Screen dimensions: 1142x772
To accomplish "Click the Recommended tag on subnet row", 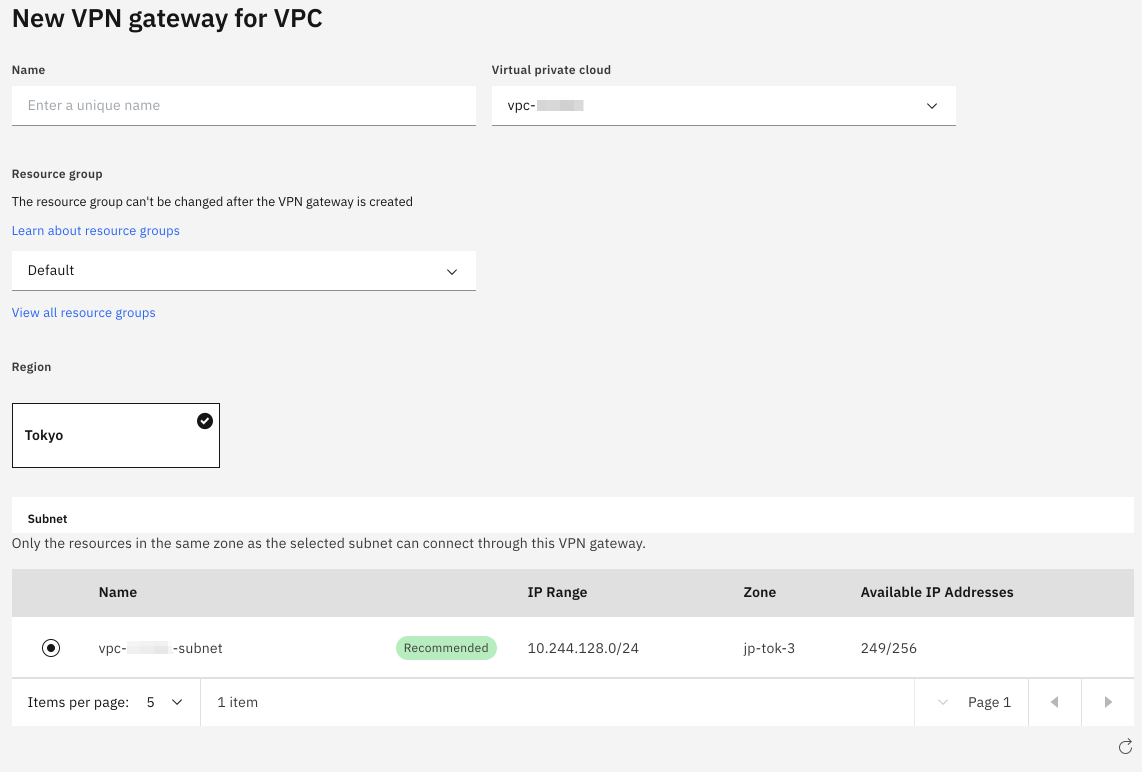I will click(x=446, y=648).
